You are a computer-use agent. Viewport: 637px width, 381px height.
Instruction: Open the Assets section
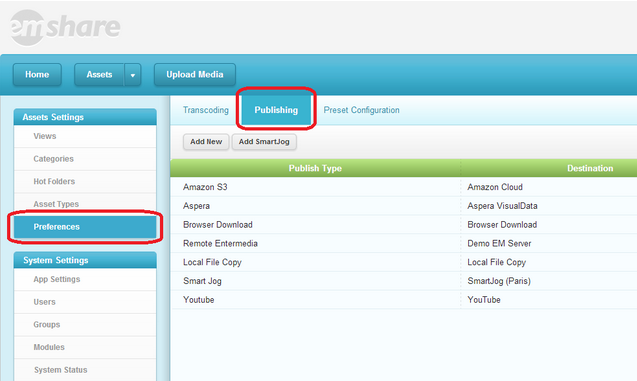tap(99, 74)
